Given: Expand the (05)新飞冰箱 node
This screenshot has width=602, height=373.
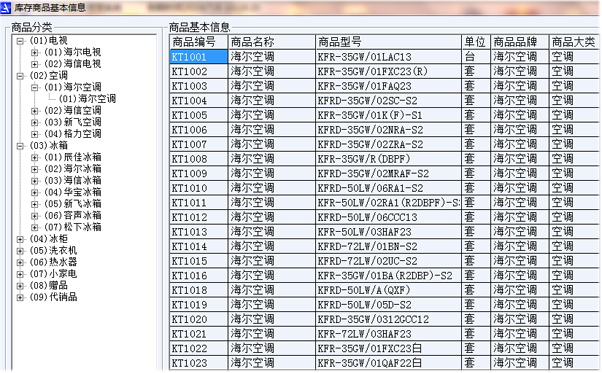Looking at the screenshot, I should [35, 204].
